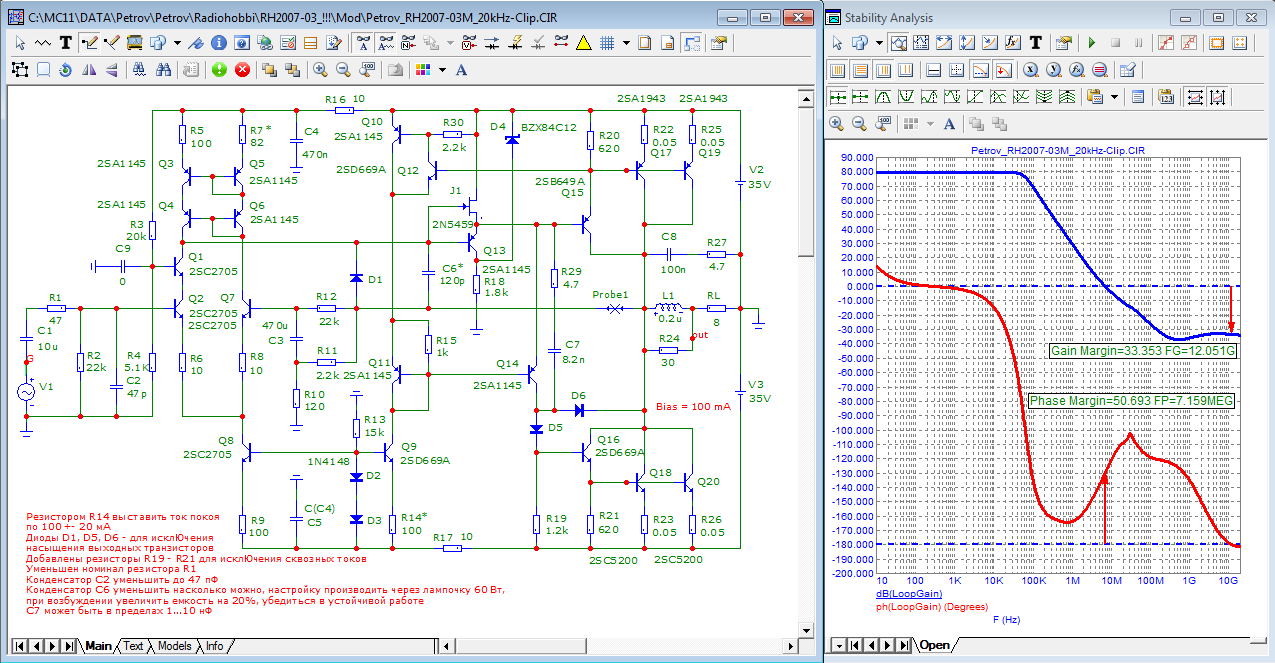Switch to the Models tab
The height and width of the screenshot is (663, 1275).
tap(174, 646)
